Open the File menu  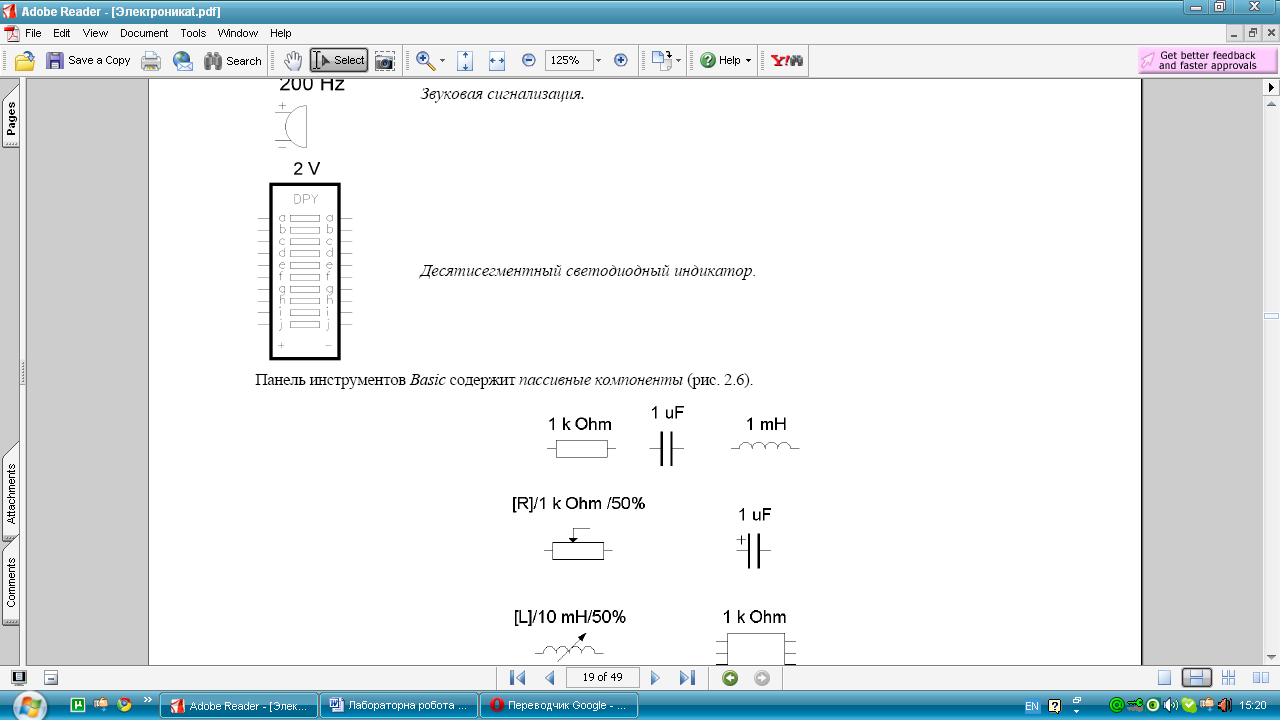(x=33, y=33)
